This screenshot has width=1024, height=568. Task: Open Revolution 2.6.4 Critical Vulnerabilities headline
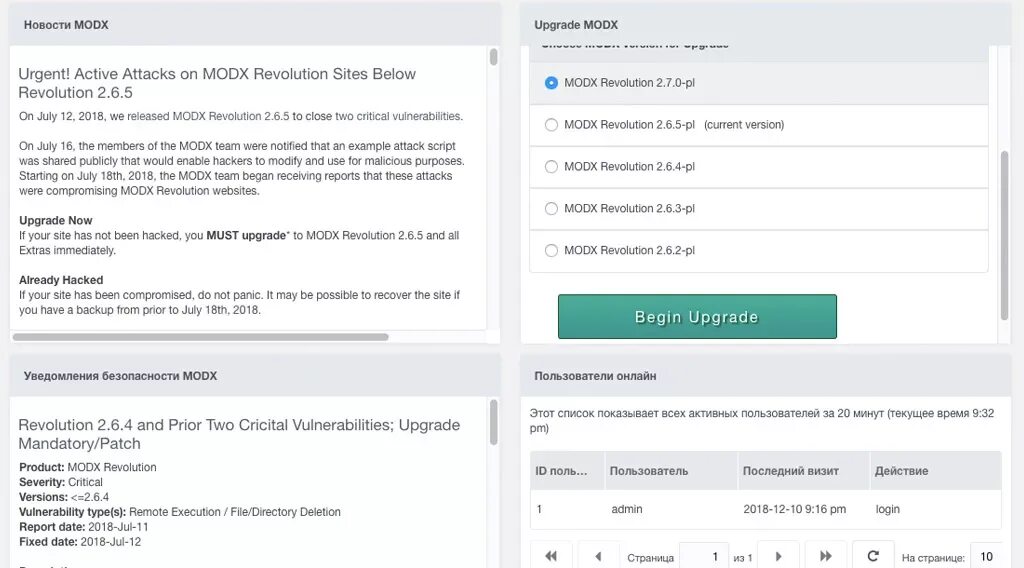[x=239, y=434]
